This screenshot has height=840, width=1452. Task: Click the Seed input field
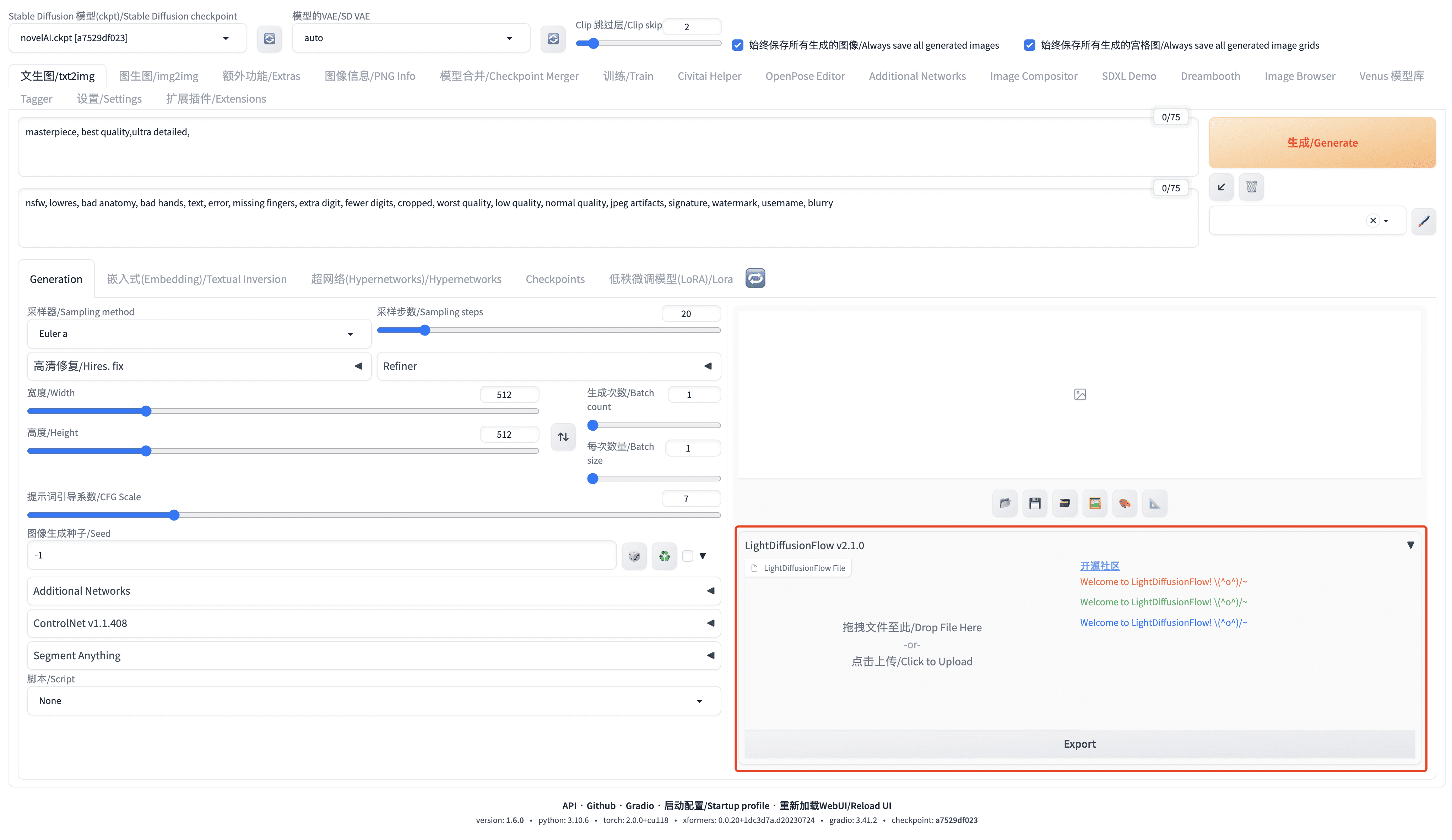pos(321,555)
